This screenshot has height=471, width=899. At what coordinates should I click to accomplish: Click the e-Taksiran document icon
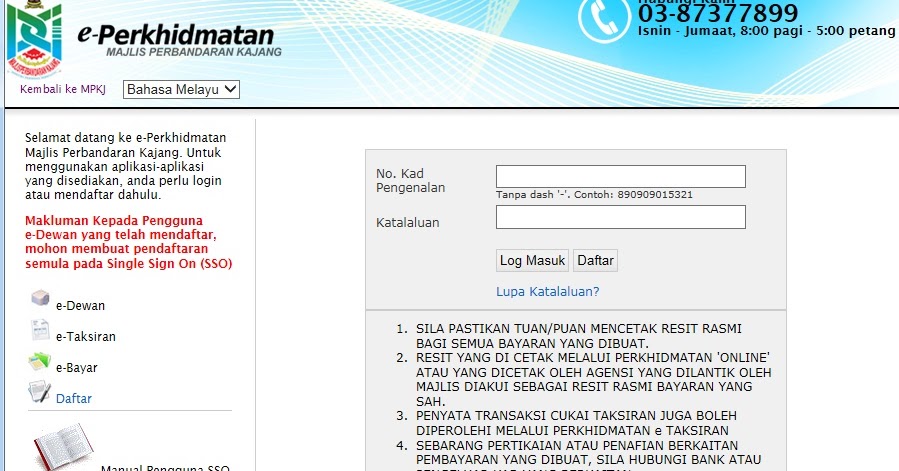point(40,330)
